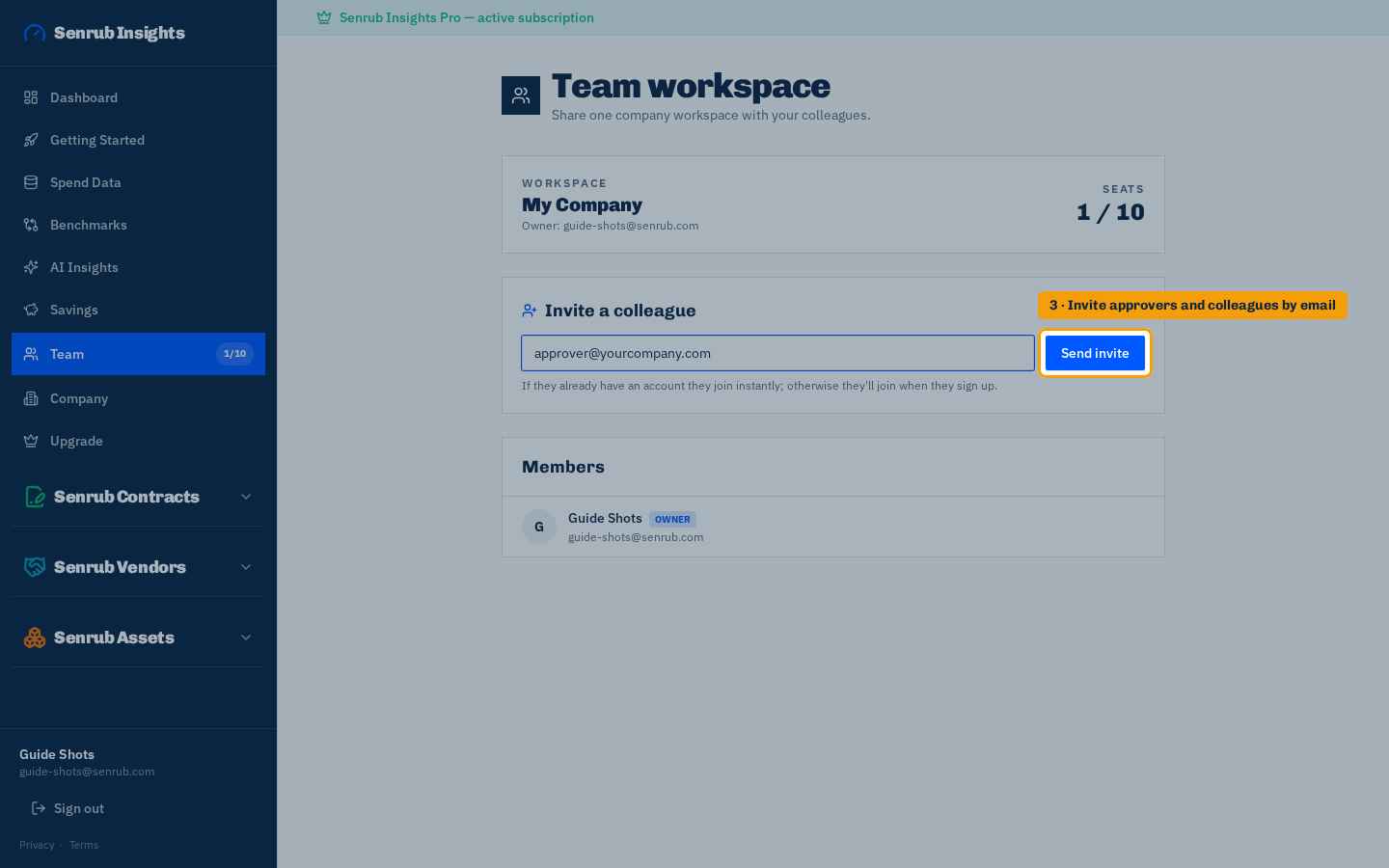Click the Senrub Vendors heading

click(x=120, y=567)
